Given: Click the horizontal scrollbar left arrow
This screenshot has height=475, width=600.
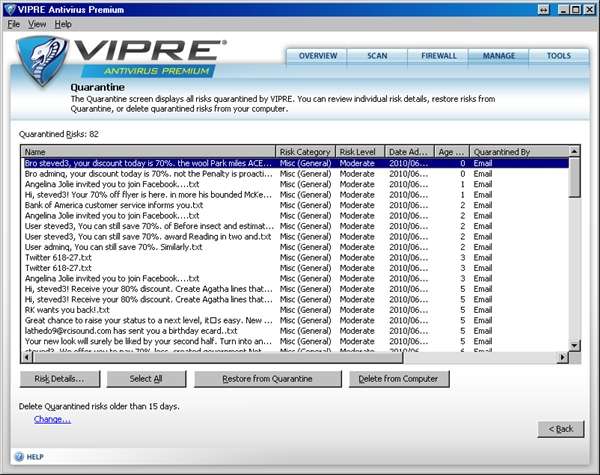Looking at the screenshot, I should tap(27, 357).
